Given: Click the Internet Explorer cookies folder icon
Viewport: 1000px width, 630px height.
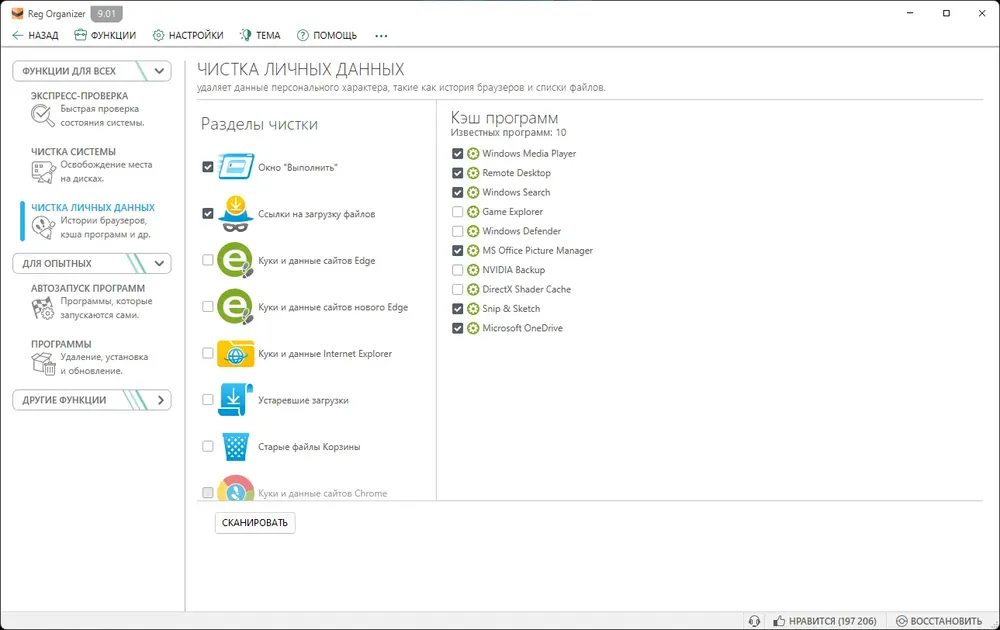Looking at the screenshot, I should (235, 353).
